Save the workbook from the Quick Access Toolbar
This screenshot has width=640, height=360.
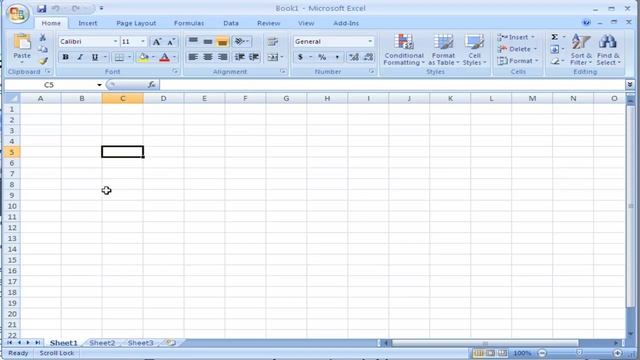[x=41, y=9]
